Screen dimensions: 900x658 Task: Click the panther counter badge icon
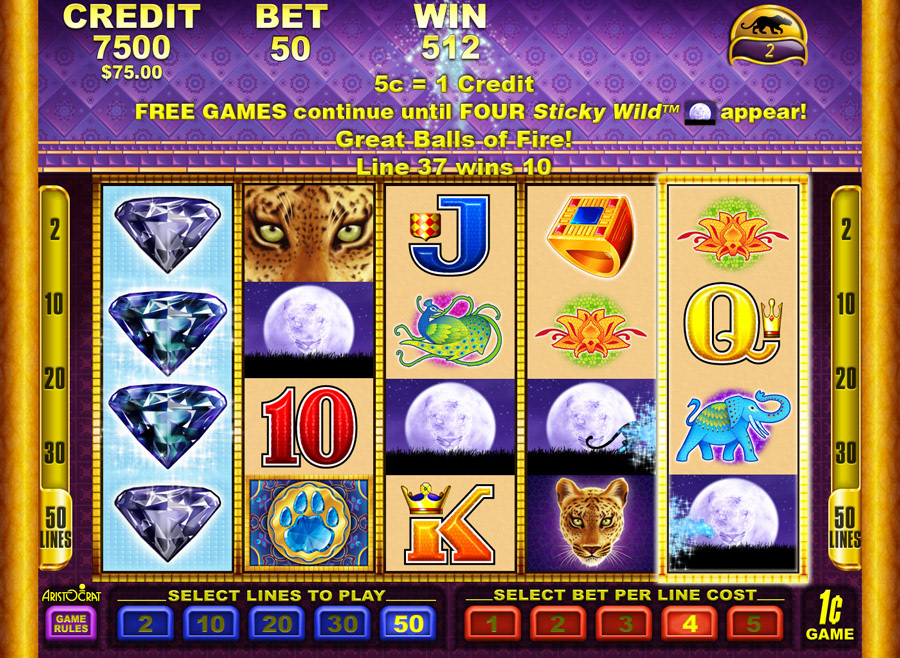pyautogui.click(x=768, y=36)
